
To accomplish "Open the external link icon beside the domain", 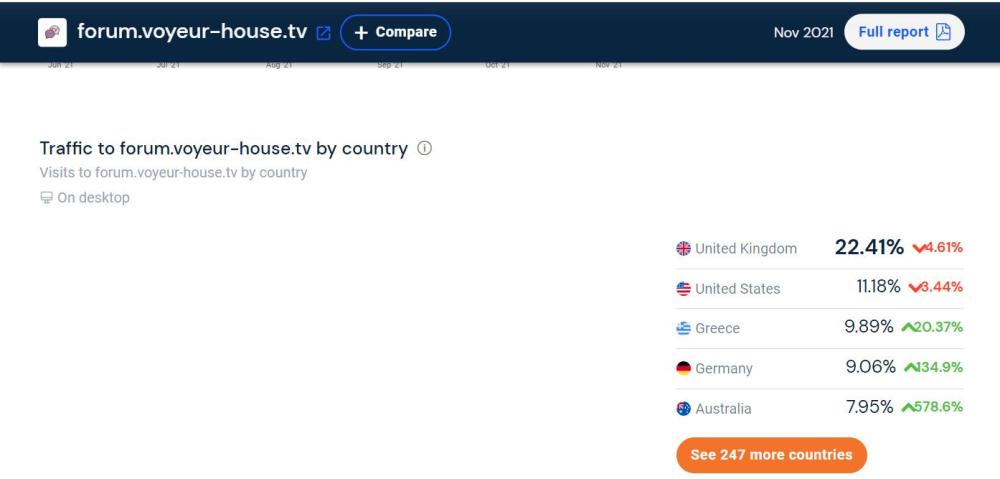I will click(323, 33).
